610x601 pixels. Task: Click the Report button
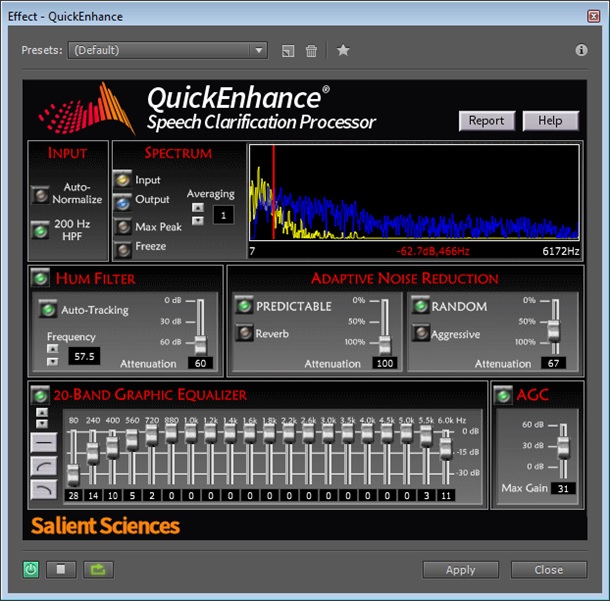(x=487, y=121)
